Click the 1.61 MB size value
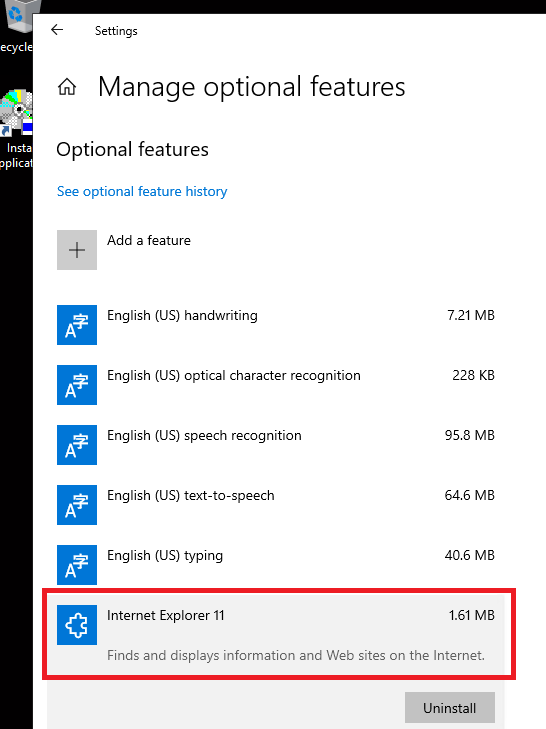This screenshot has width=546, height=729. (472, 615)
